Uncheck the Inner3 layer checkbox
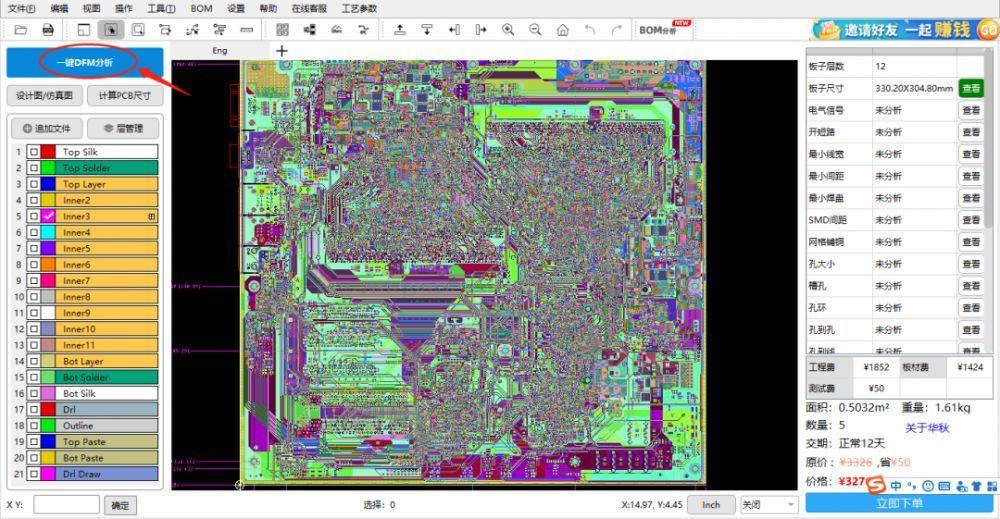The width and height of the screenshot is (1000, 519). [48, 216]
